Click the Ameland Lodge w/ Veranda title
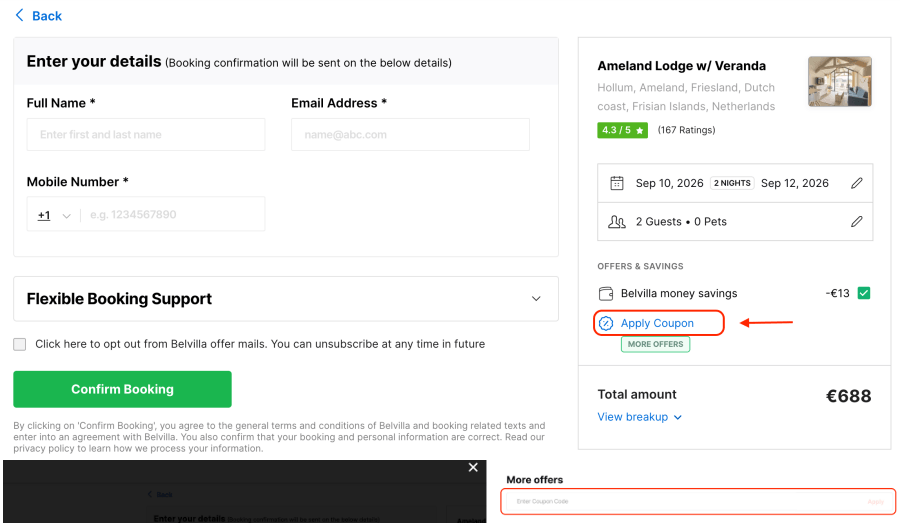 pos(681,66)
